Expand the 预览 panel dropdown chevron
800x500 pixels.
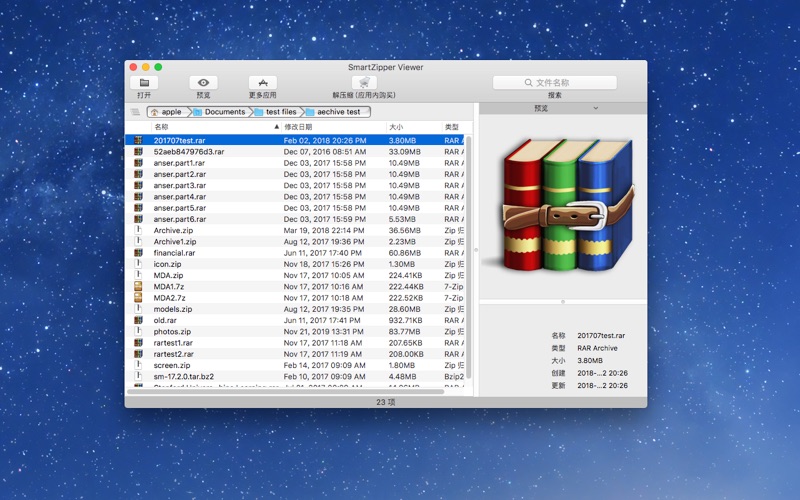tap(595, 108)
